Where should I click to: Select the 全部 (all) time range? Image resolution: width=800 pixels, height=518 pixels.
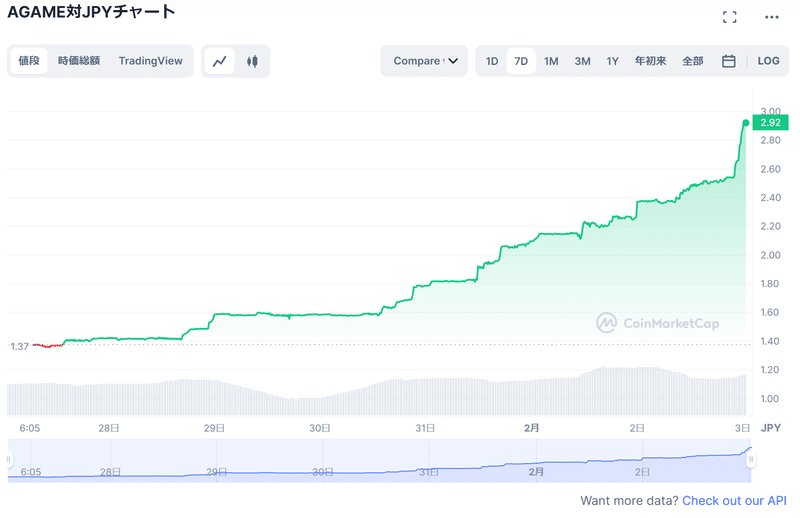click(692, 61)
